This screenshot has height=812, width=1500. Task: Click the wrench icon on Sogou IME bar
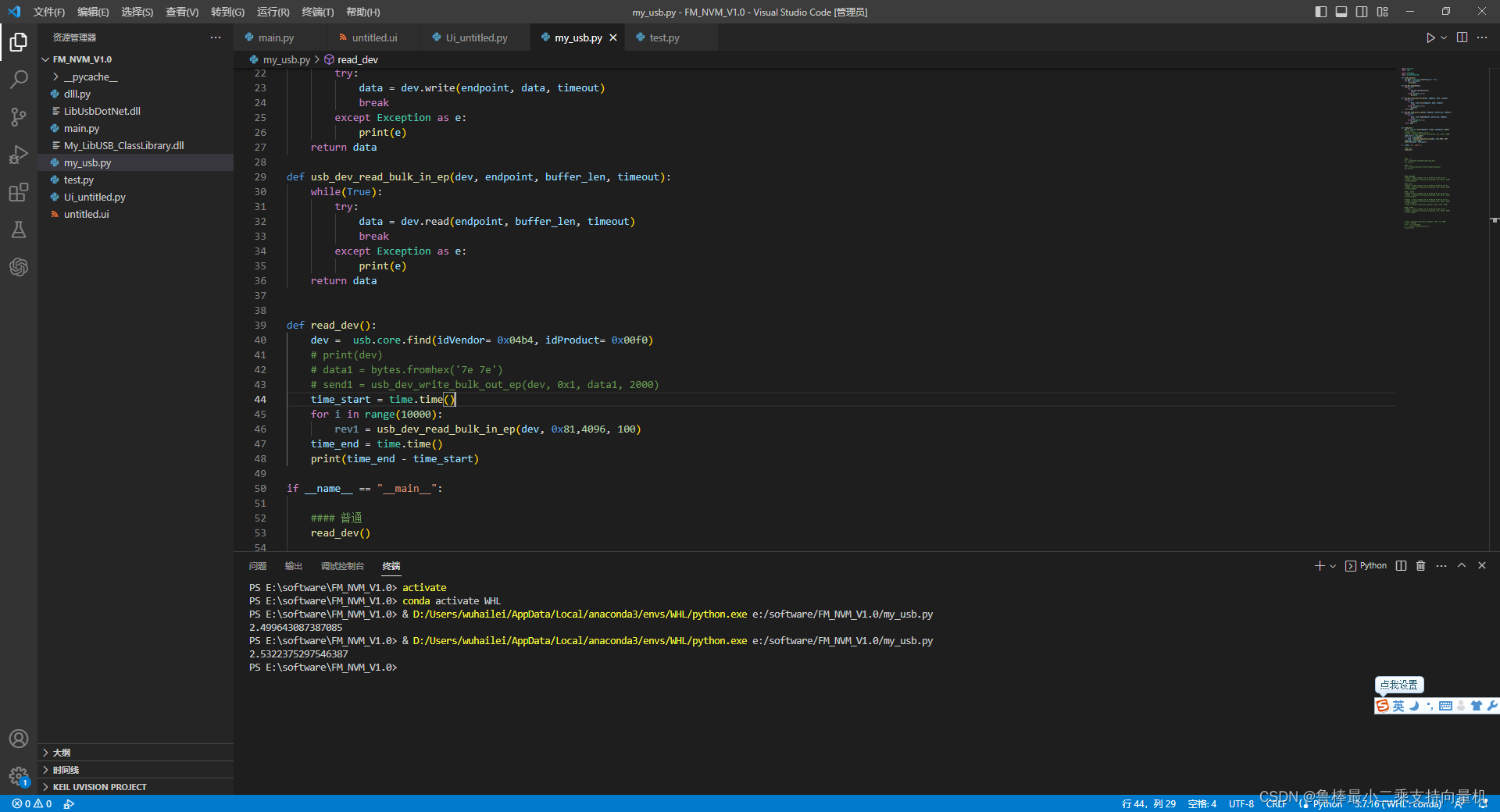1491,706
